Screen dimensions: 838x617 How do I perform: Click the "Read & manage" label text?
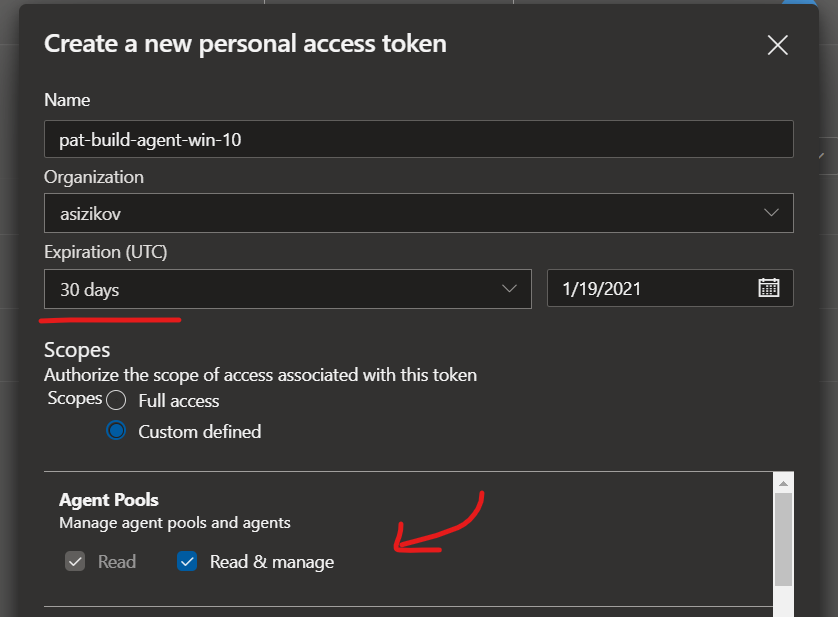coord(272,562)
